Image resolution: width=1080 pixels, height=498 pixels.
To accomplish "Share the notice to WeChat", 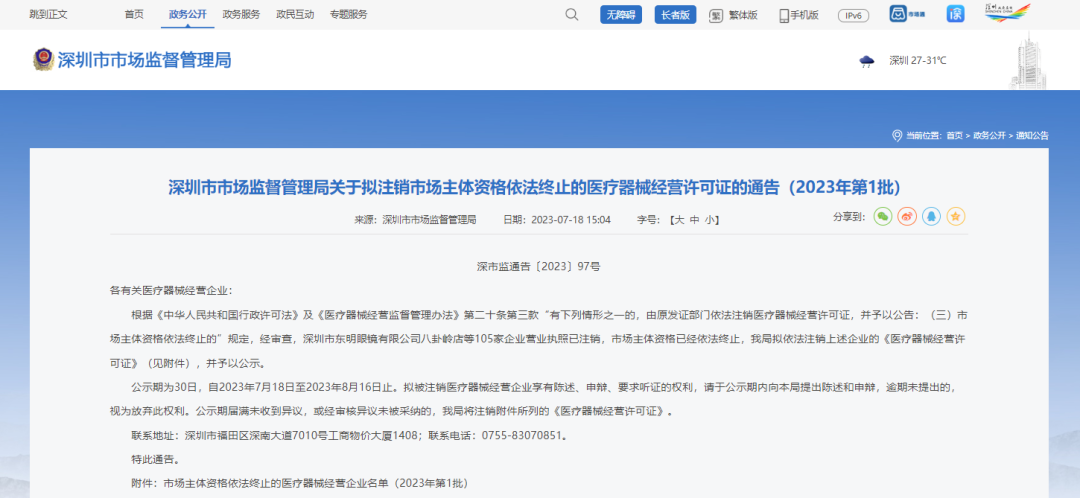I will [882, 216].
